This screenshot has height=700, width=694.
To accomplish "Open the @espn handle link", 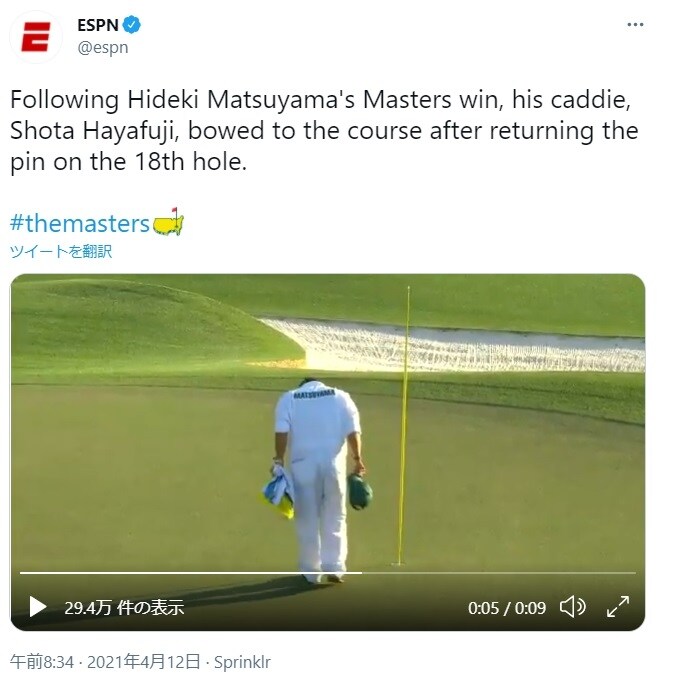I will click(103, 46).
